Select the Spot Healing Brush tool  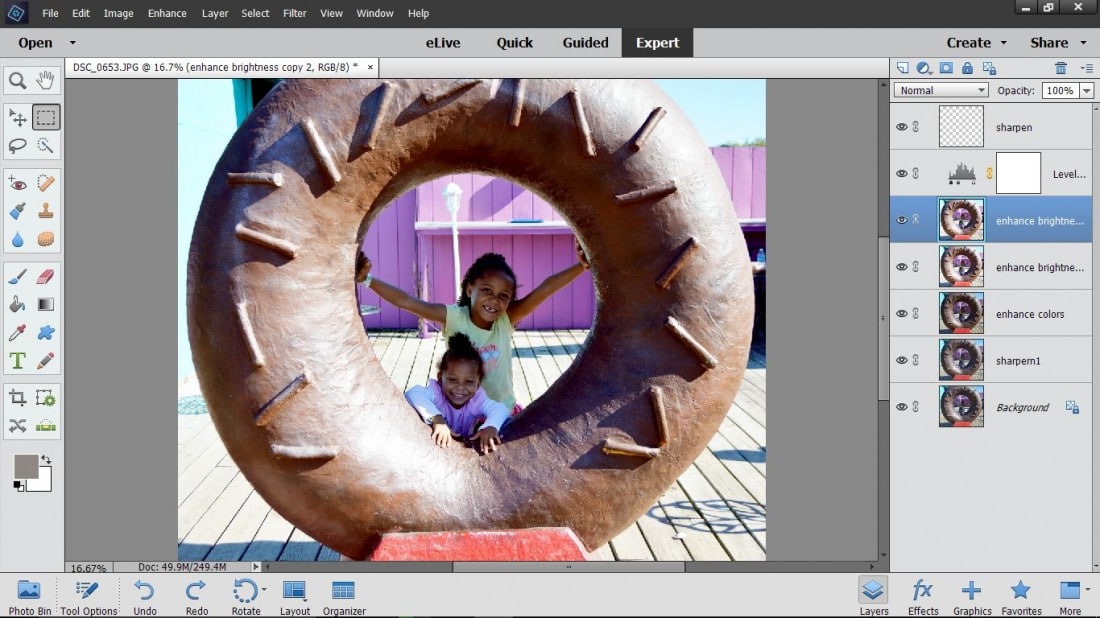(46, 184)
